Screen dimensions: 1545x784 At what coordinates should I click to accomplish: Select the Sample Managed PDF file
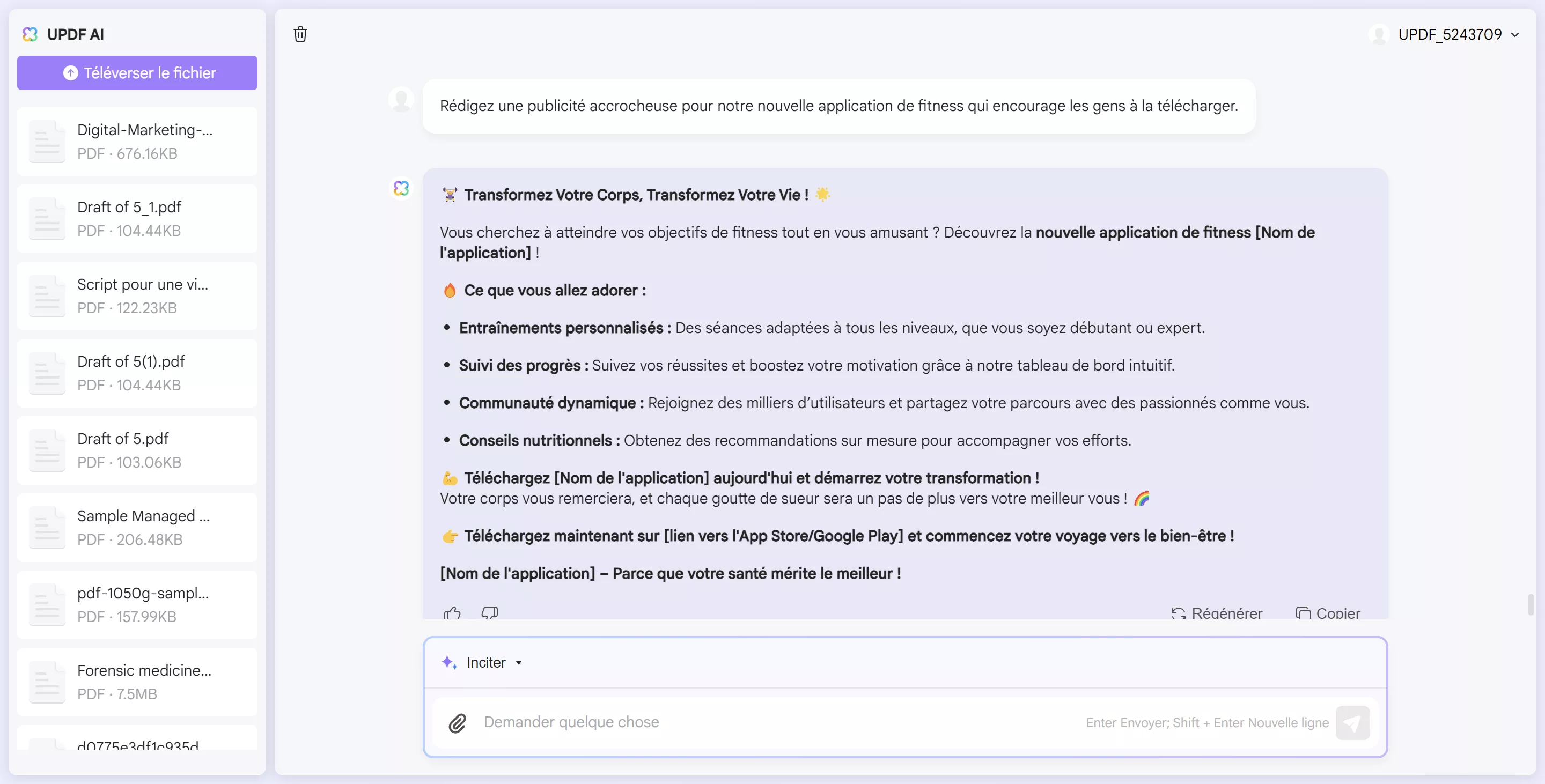tap(137, 527)
